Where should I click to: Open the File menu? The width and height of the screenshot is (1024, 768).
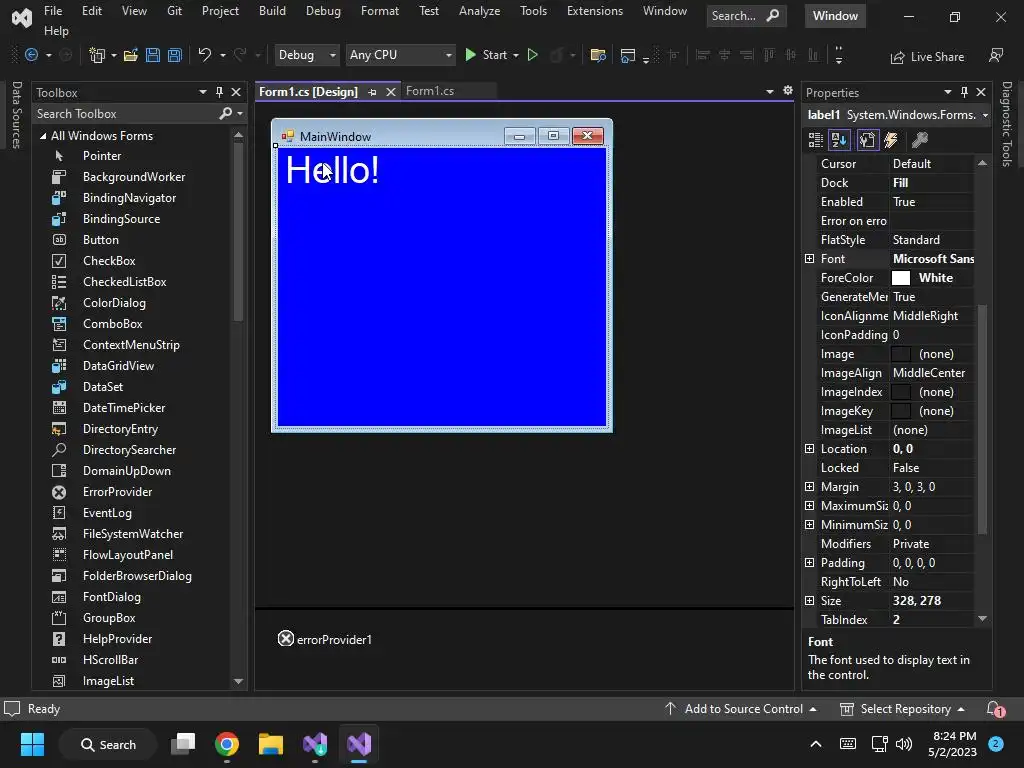[x=53, y=11]
